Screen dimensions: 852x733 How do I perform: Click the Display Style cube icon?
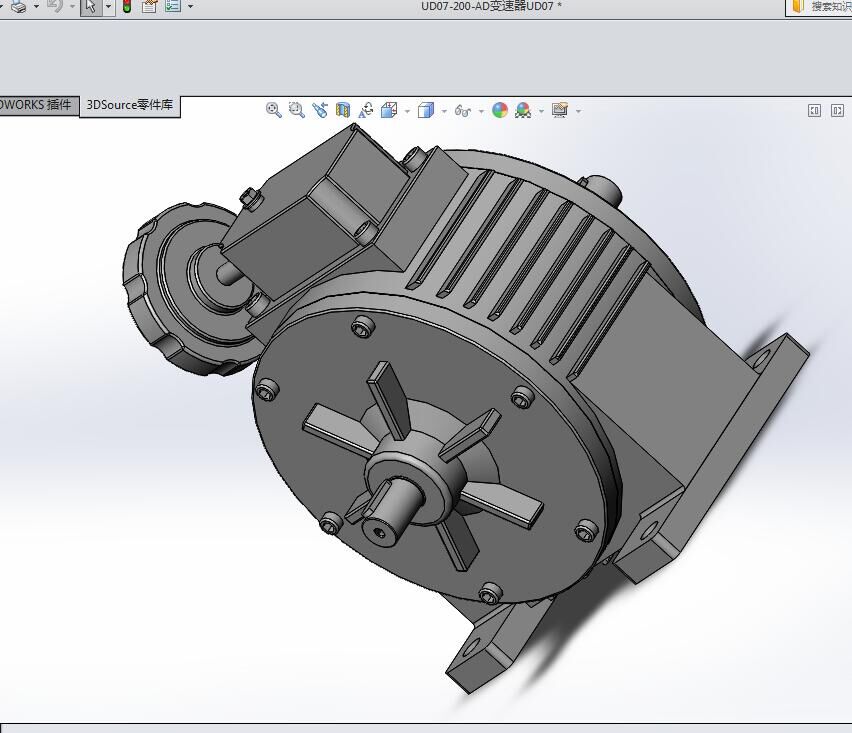pos(425,110)
